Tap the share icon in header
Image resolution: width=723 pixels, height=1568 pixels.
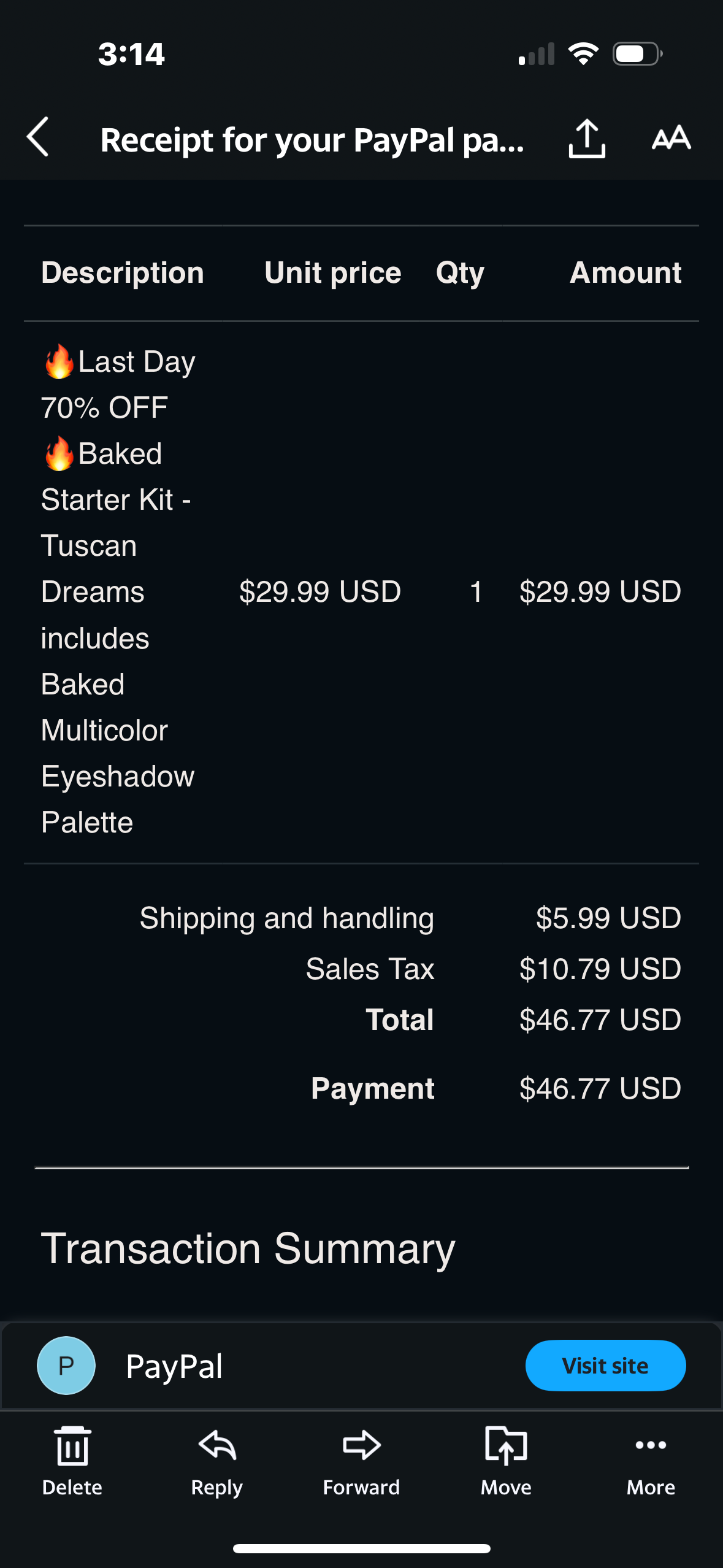(x=587, y=139)
